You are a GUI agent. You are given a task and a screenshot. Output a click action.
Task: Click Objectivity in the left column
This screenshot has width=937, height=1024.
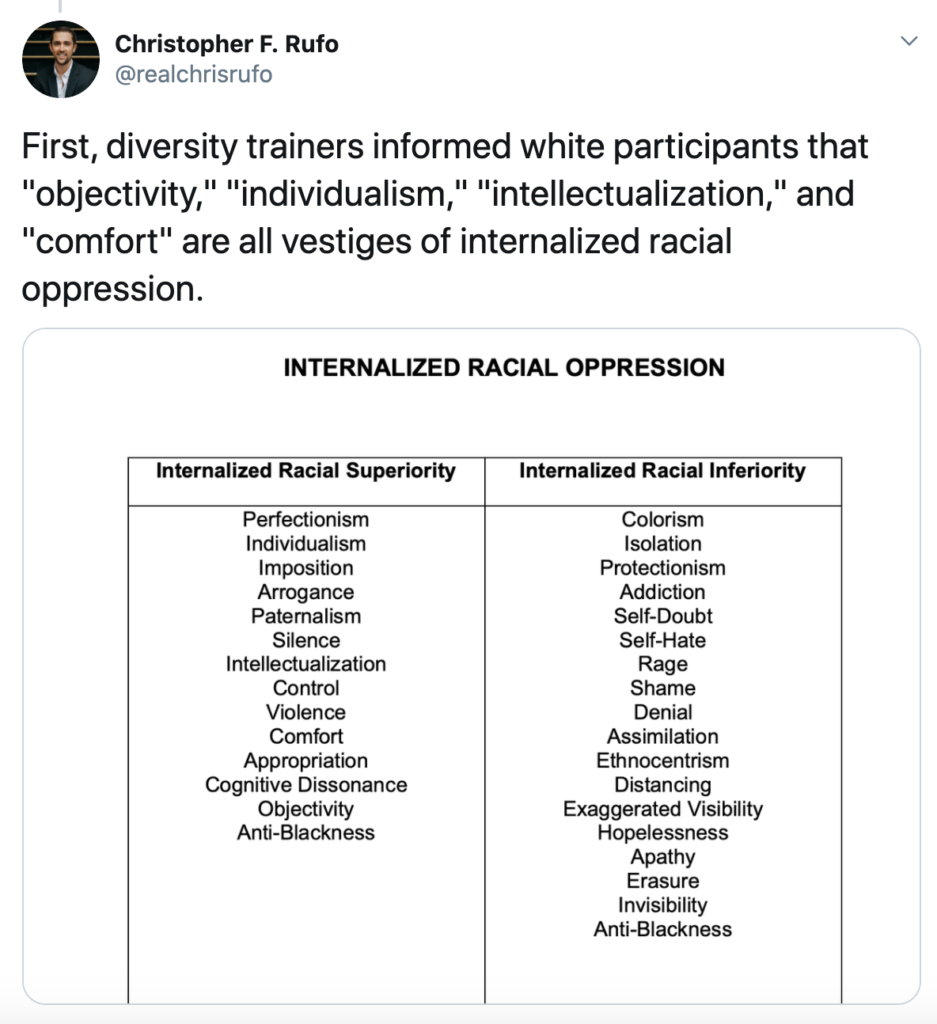coord(306,808)
